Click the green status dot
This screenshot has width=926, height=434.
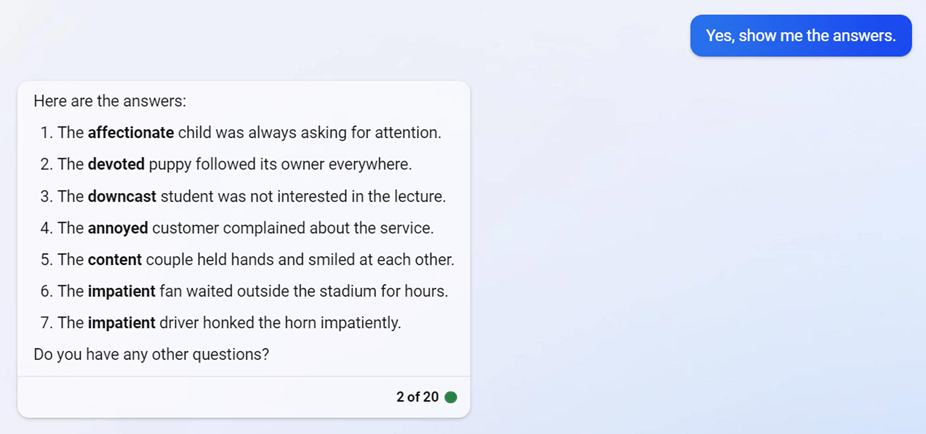tap(450, 397)
